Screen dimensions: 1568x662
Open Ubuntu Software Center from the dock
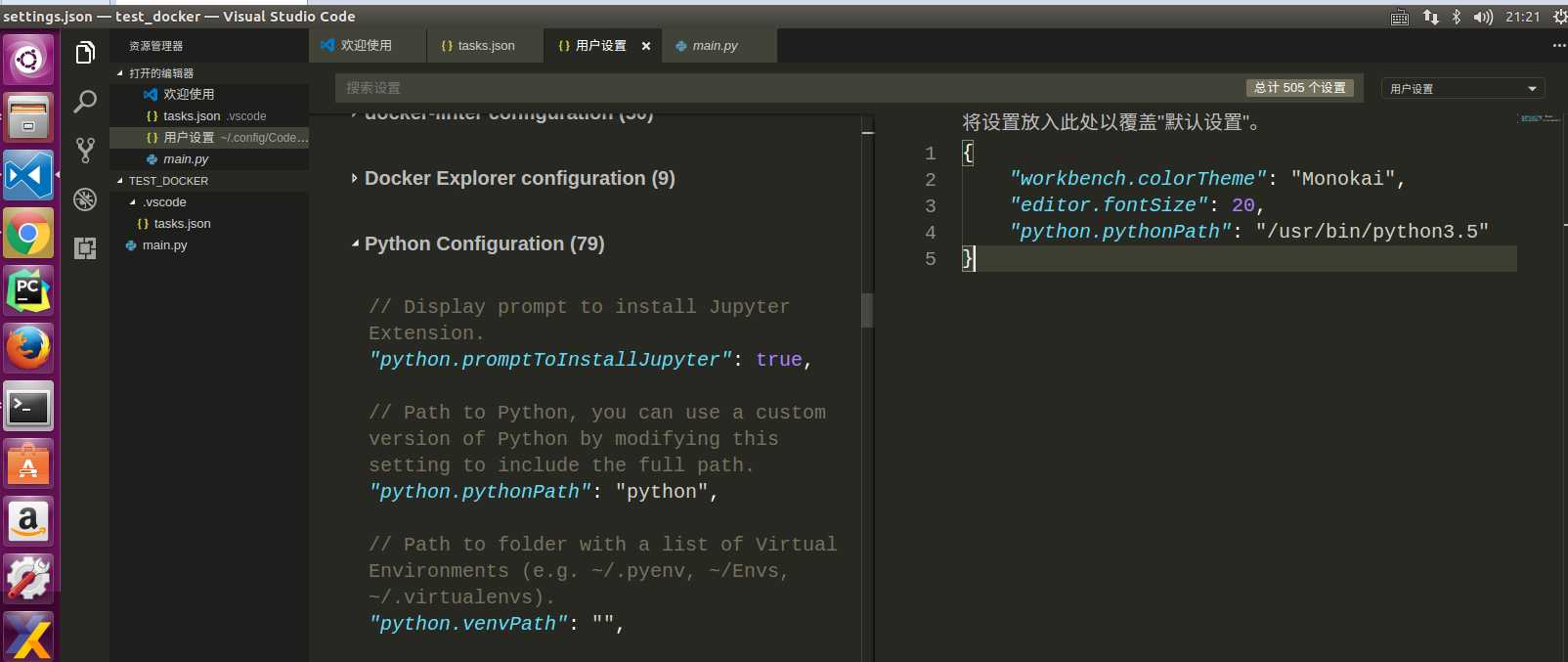pyautogui.click(x=28, y=464)
